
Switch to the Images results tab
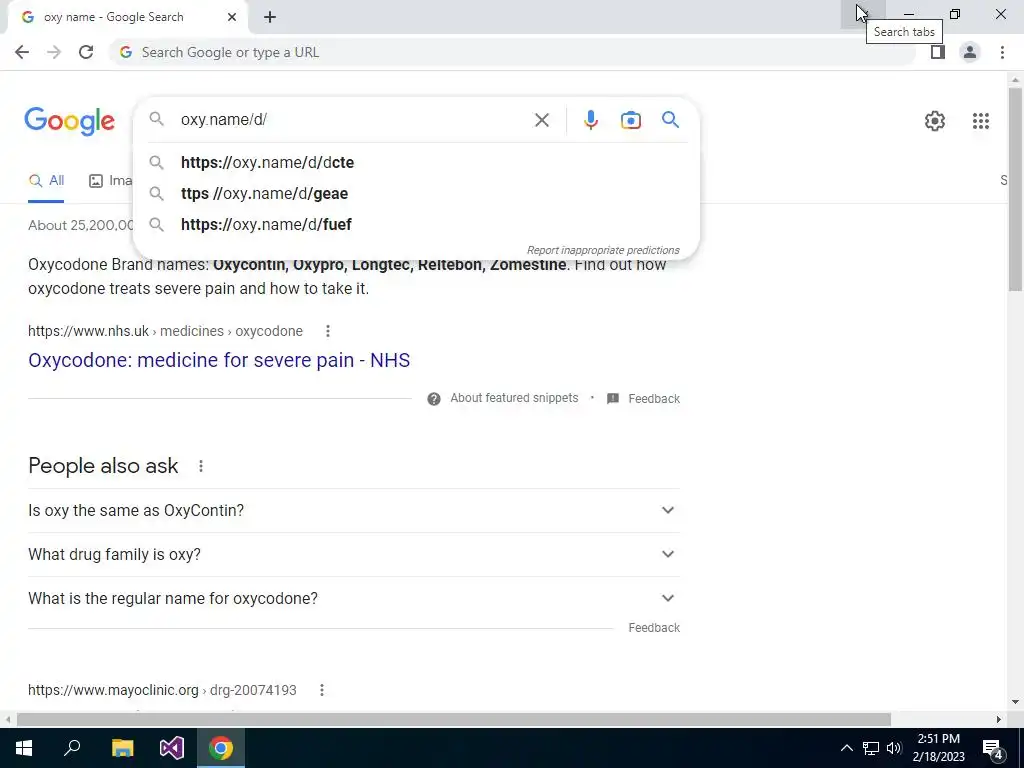tap(110, 181)
